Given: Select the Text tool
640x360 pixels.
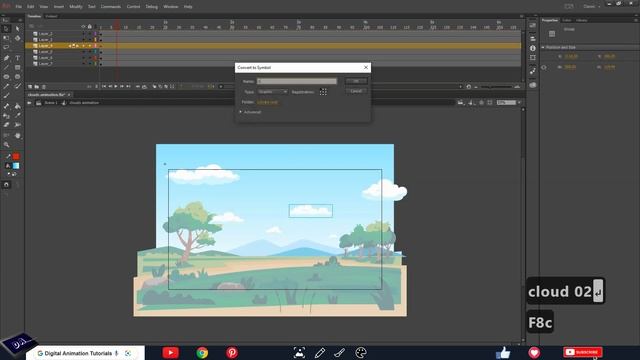Looking at the screenshot, I should pyautogui.click(x=18, y=58).
